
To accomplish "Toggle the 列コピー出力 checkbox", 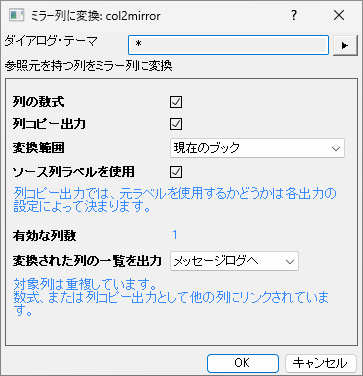I will pos(176,124).
